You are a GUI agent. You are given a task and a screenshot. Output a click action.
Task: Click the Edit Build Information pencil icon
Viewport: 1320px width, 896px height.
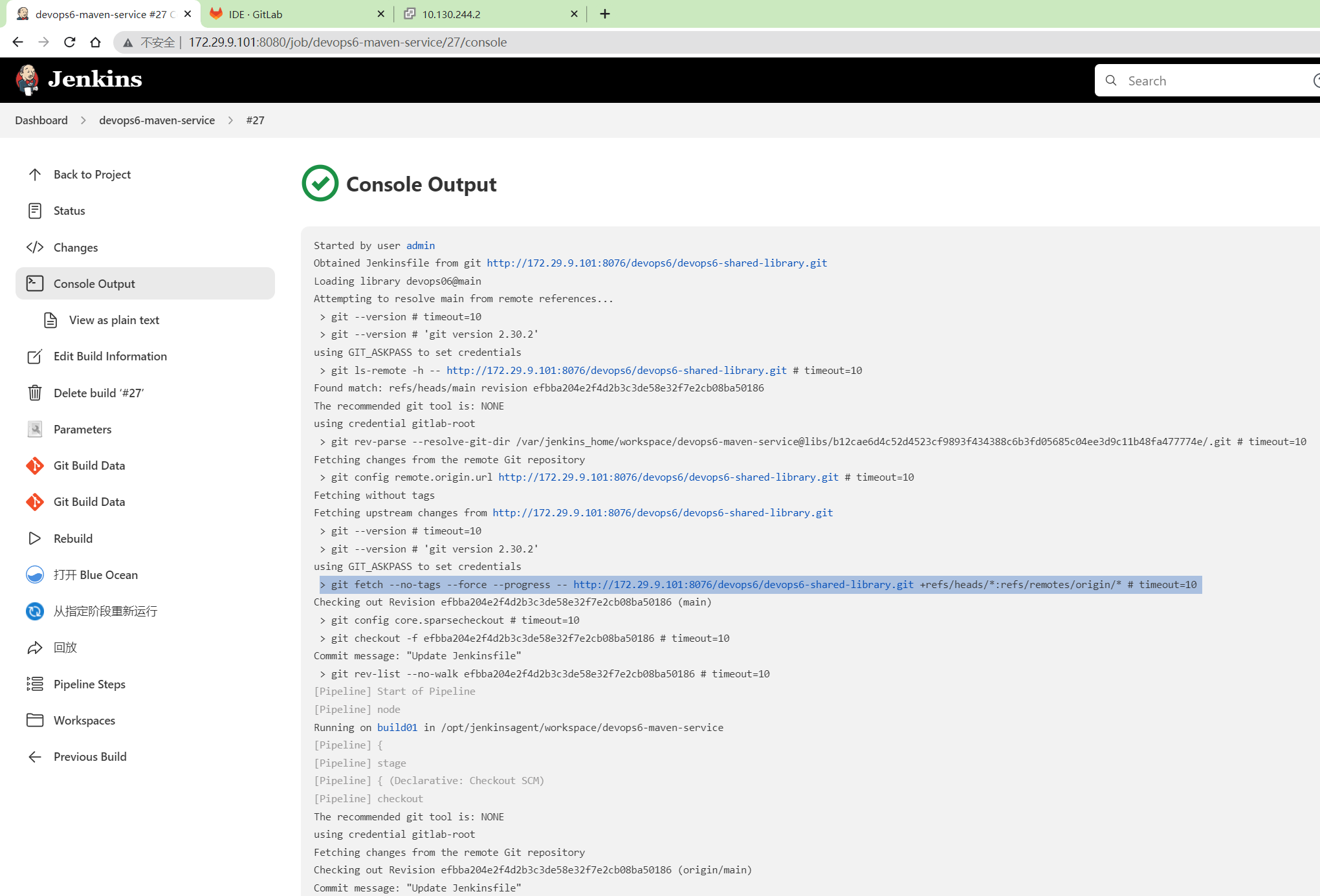click(35, 356)
